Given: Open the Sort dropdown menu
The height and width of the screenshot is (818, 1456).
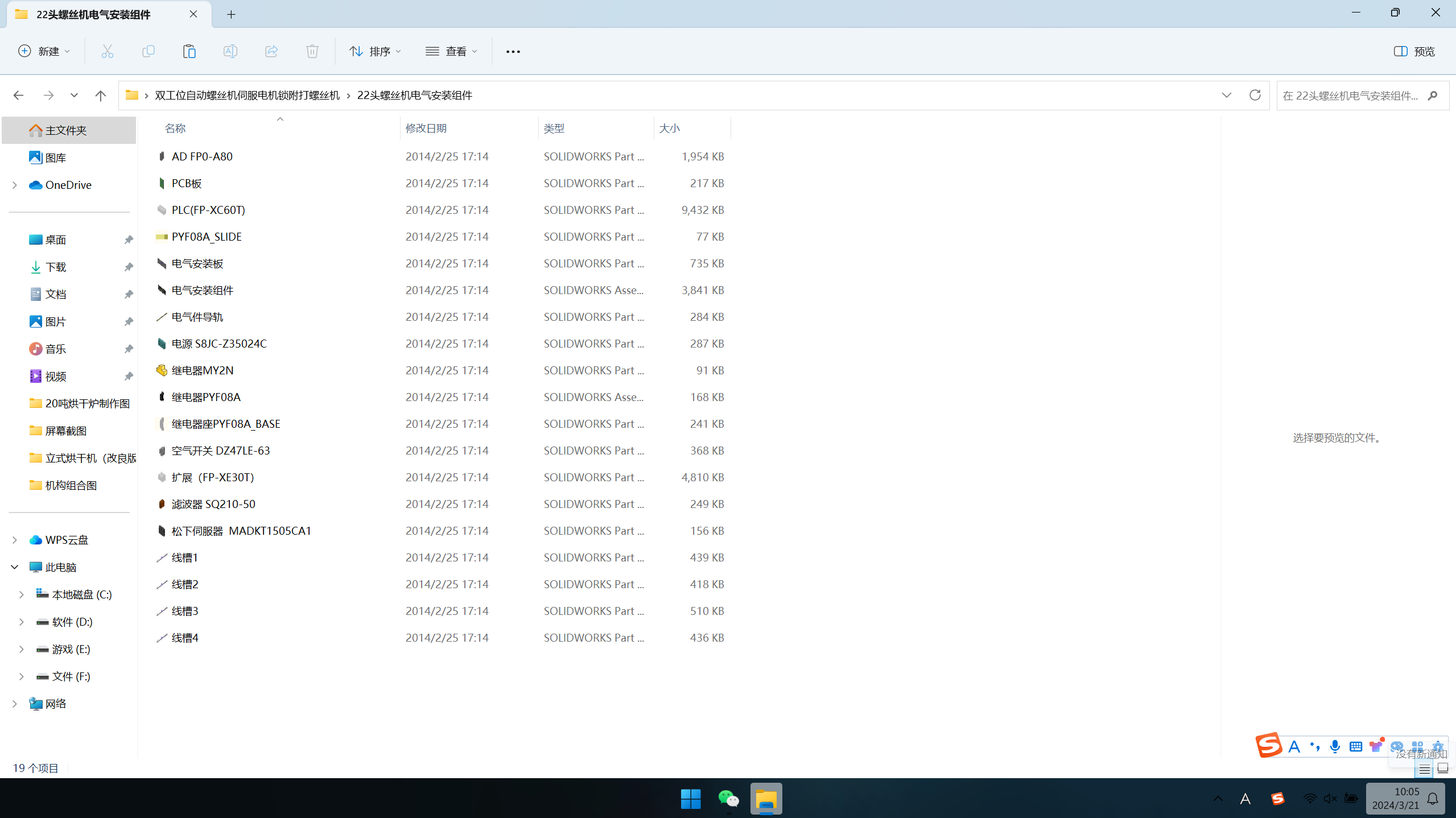Looking at the screenshot, I should pos(375,51).
